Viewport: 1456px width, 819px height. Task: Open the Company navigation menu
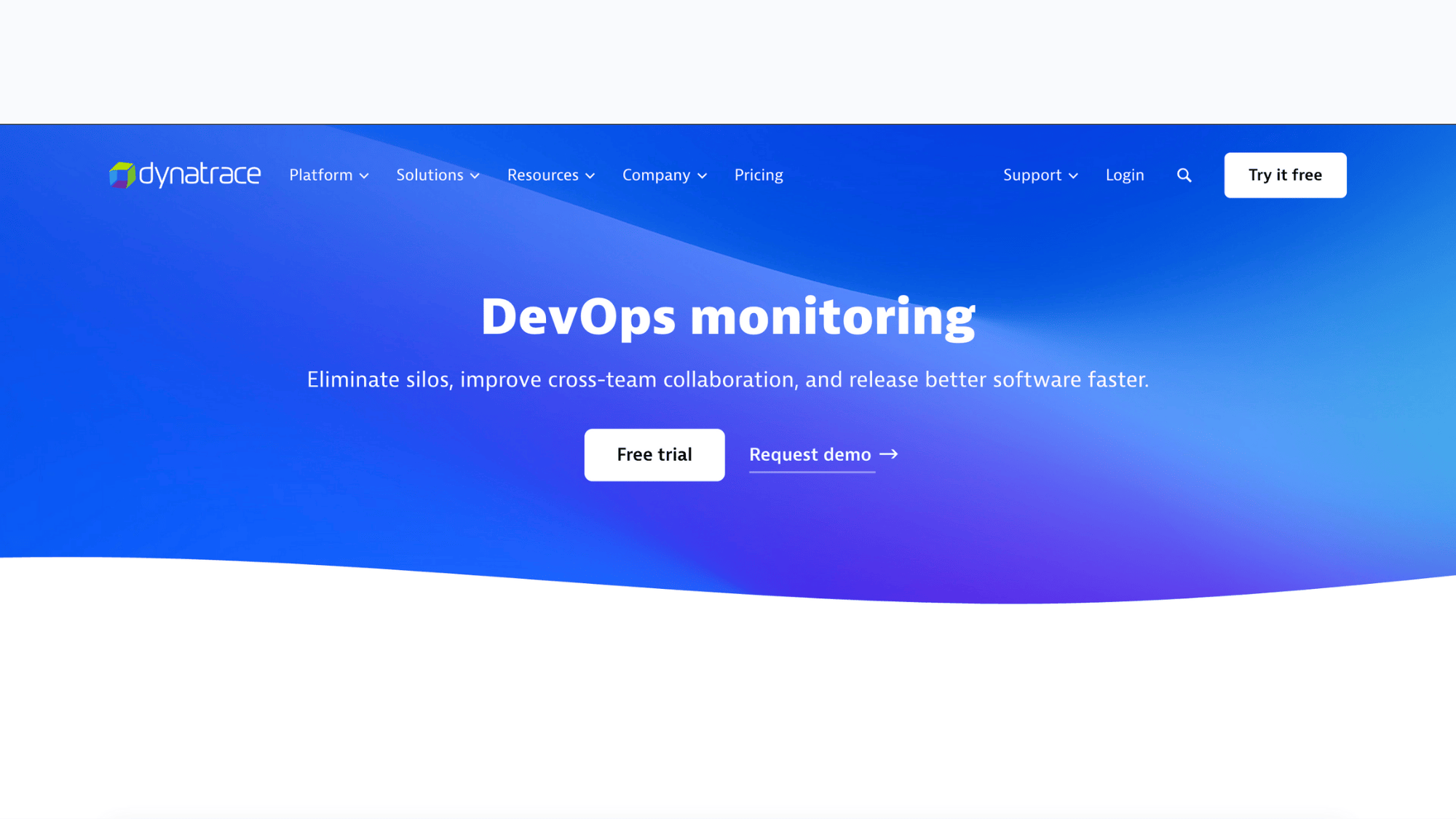[x=656, y=175]
